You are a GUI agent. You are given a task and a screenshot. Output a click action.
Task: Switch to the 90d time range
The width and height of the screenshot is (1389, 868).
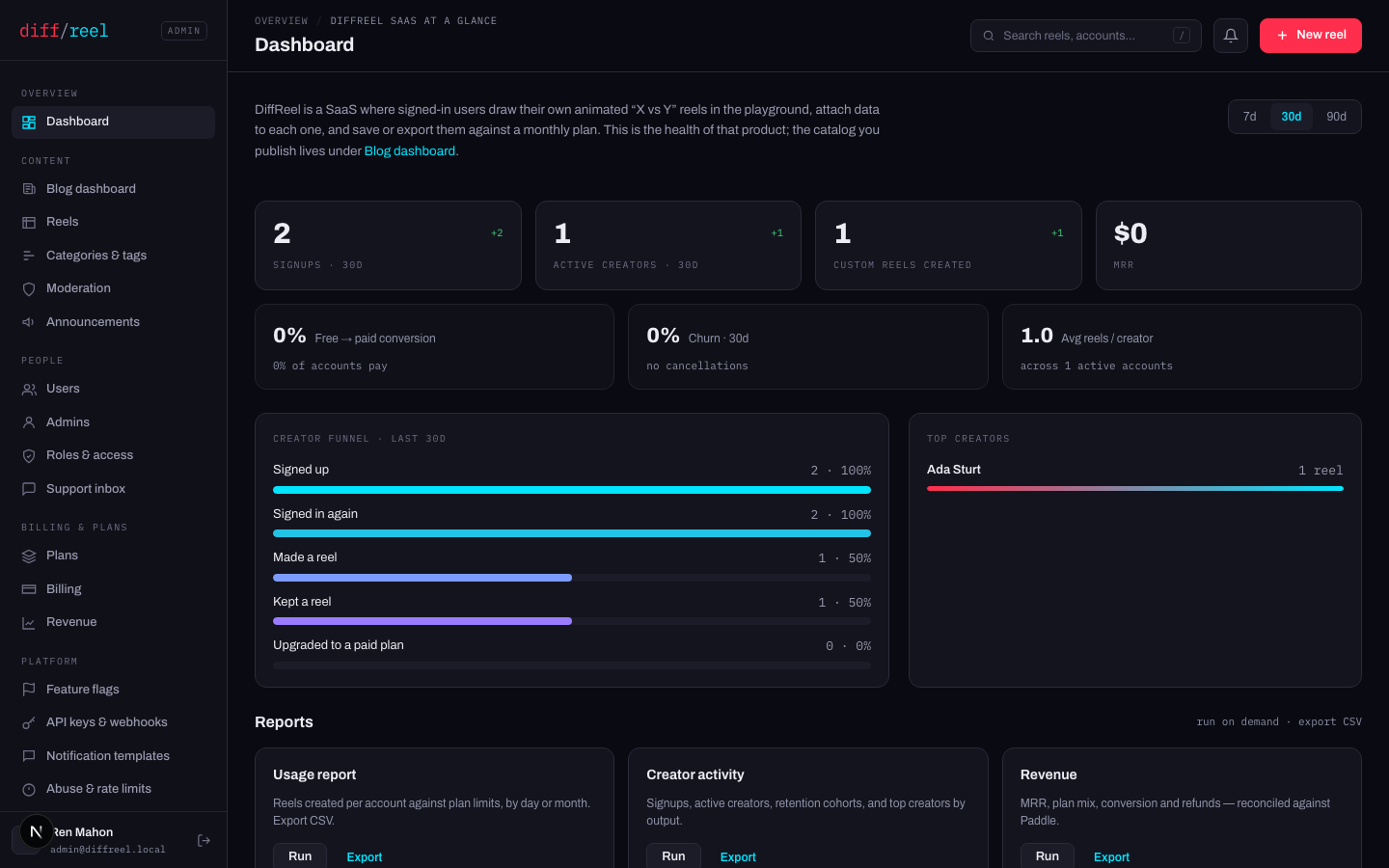(1336, 117)
